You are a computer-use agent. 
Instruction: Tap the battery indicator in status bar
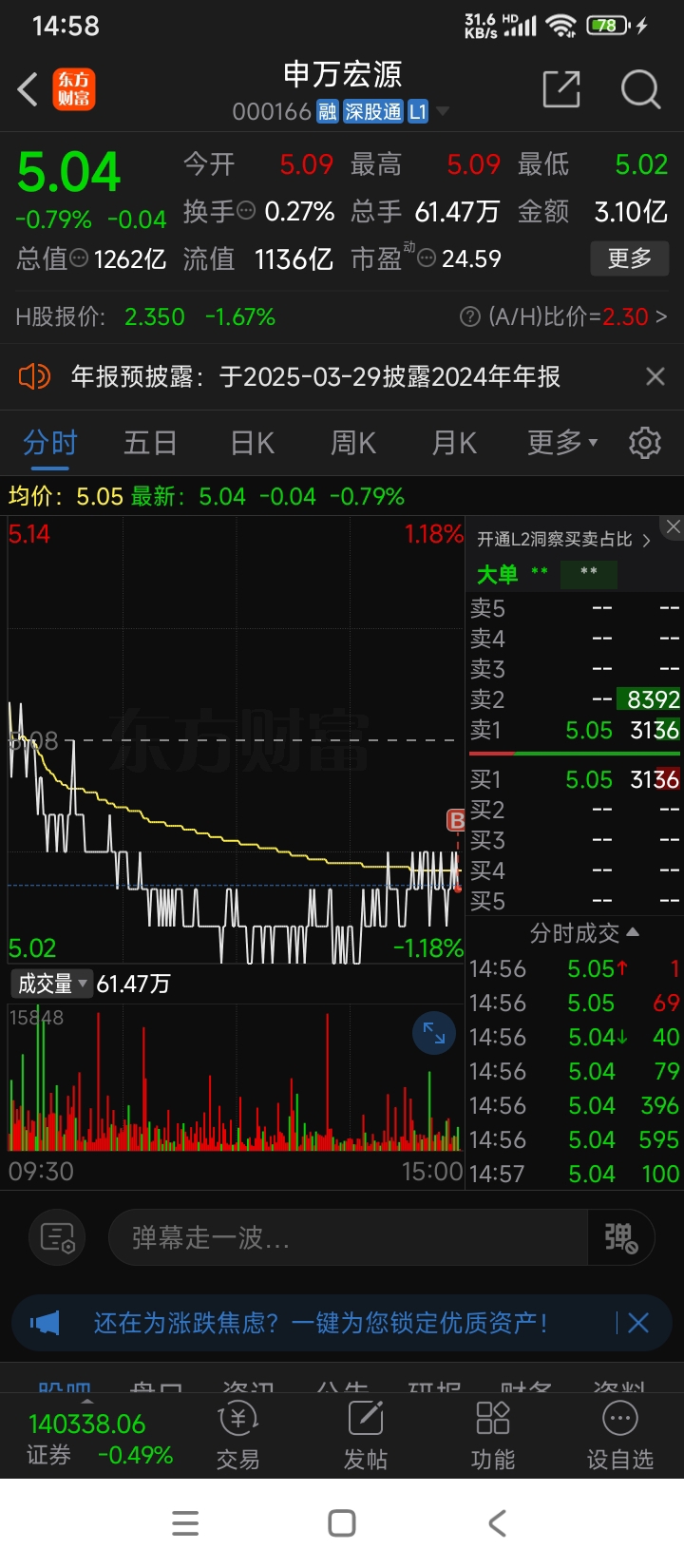tap(609, 26)
